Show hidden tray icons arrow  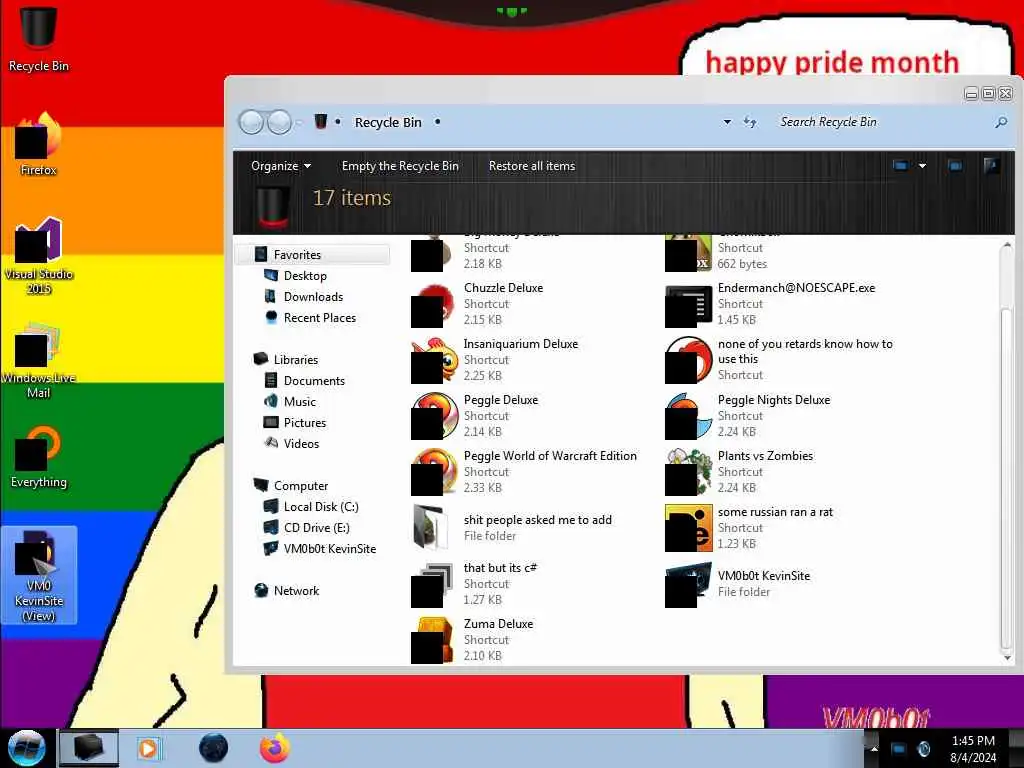tap(874, 748)
